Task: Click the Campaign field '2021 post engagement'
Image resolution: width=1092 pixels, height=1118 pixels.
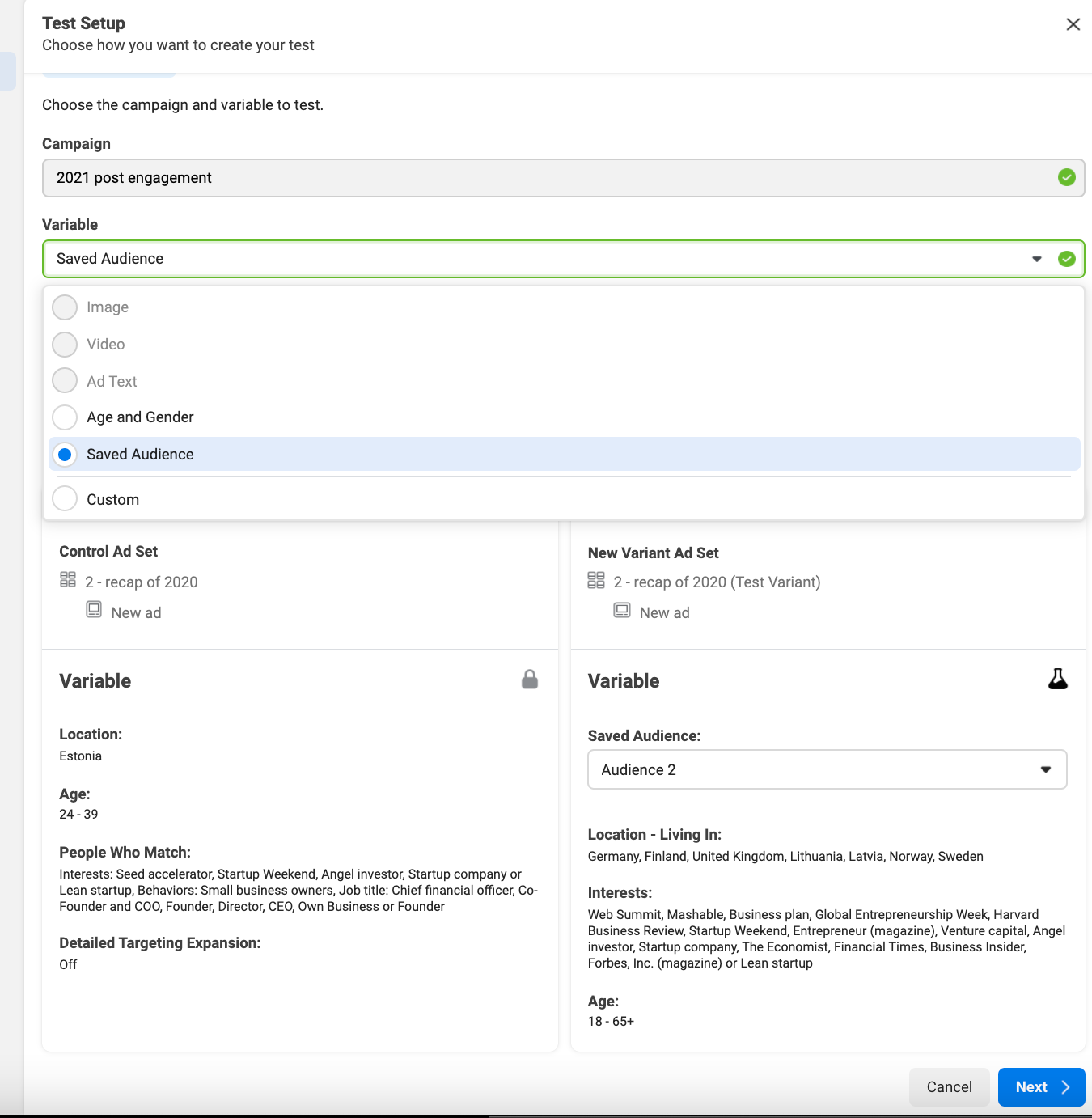Action: click(x=550, y=178)
